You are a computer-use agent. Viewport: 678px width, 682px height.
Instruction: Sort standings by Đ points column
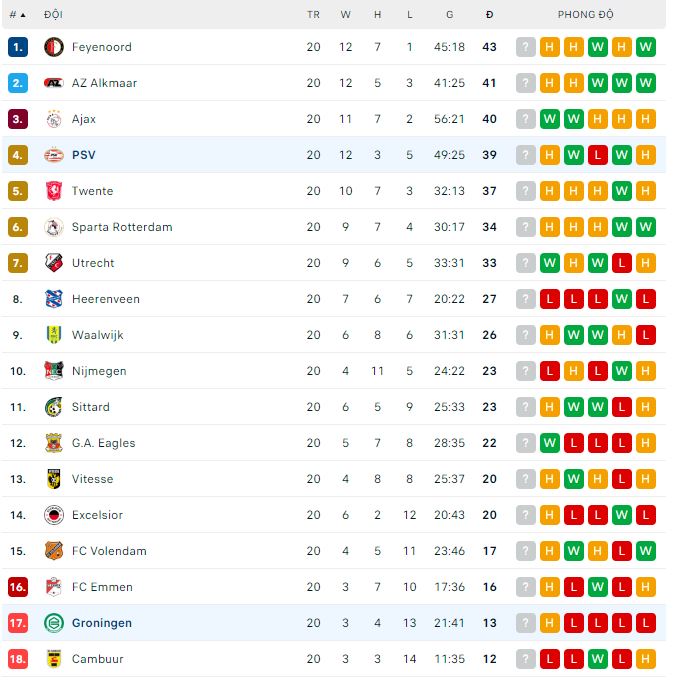[489, 15]
